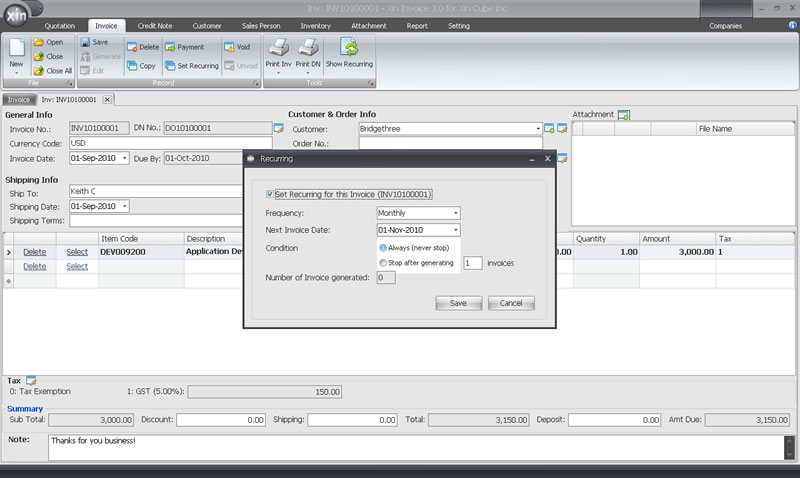Open the Report ribbon tab
The height and width of the screenshot is (478, 800).
(417, 26)
